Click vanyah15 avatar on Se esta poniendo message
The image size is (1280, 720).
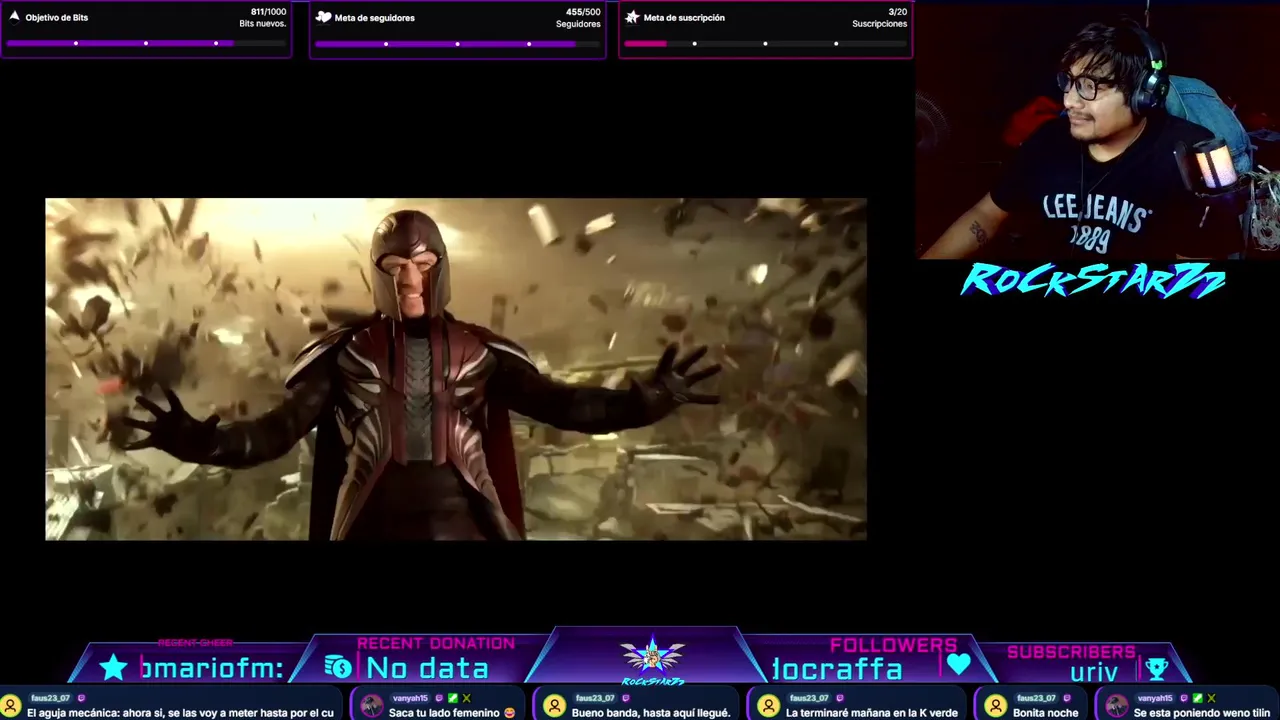pos(1117,706)
